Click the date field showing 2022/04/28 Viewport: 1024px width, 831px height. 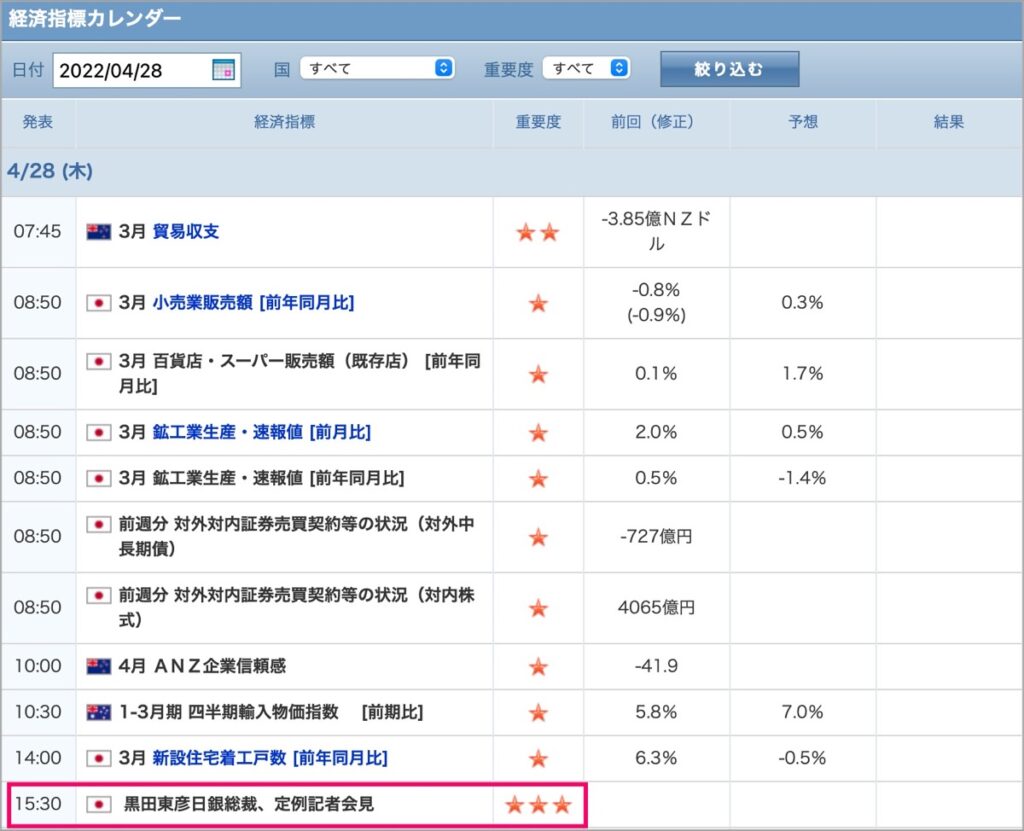coord(147,70)
